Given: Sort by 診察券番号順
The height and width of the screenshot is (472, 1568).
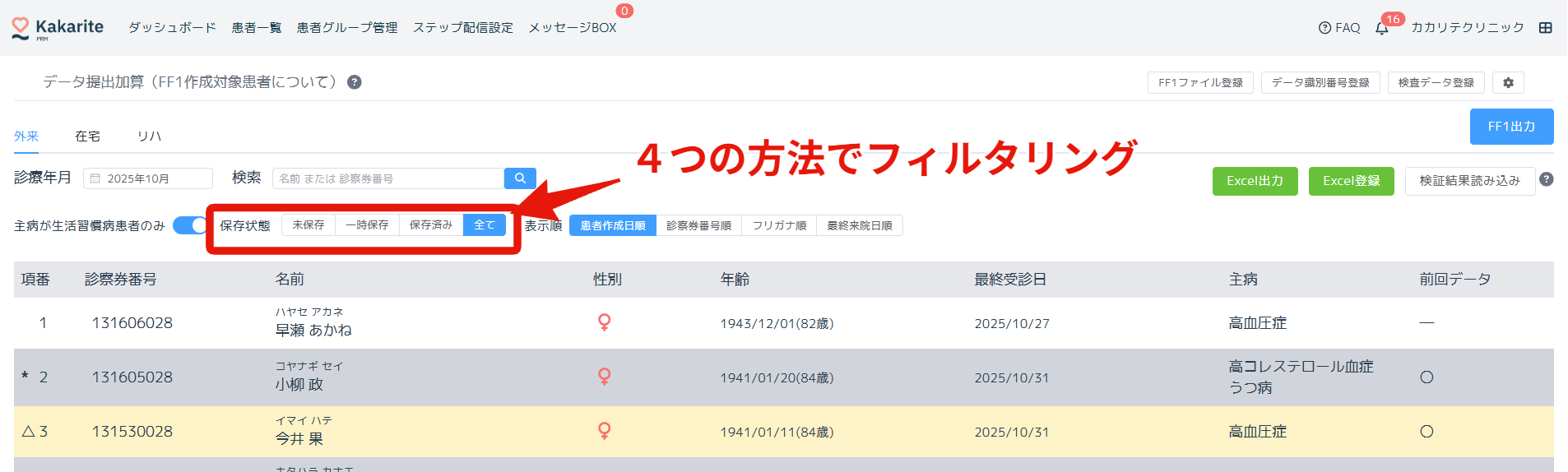Looking at the screenshot, I should click(698, 226).
